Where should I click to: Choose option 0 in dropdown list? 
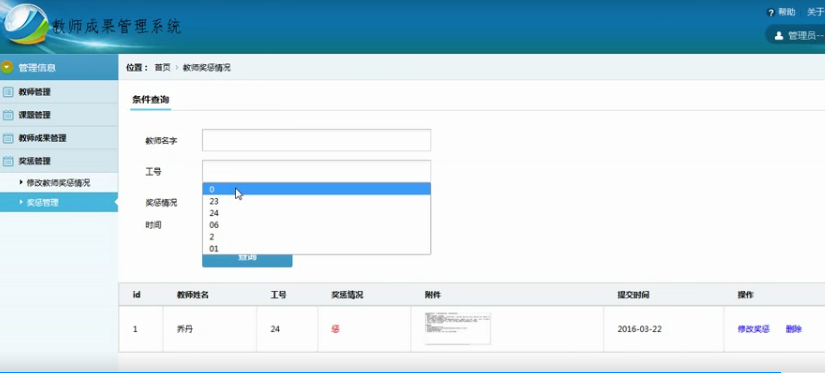316,189
